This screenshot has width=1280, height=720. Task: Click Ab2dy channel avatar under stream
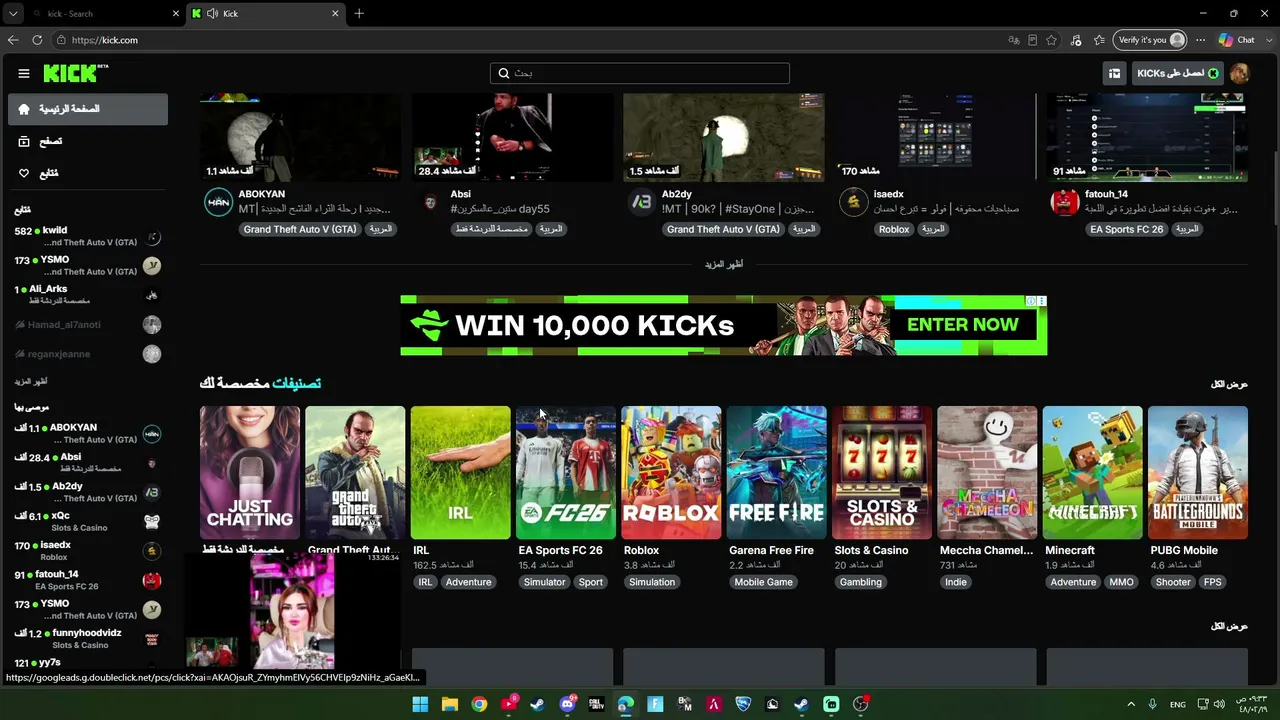[641, 202]
